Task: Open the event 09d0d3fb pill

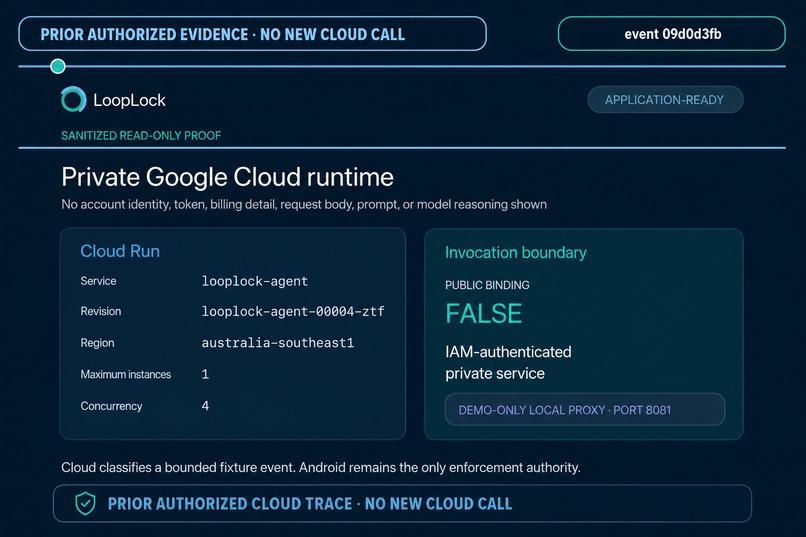Action: (671, 34)
